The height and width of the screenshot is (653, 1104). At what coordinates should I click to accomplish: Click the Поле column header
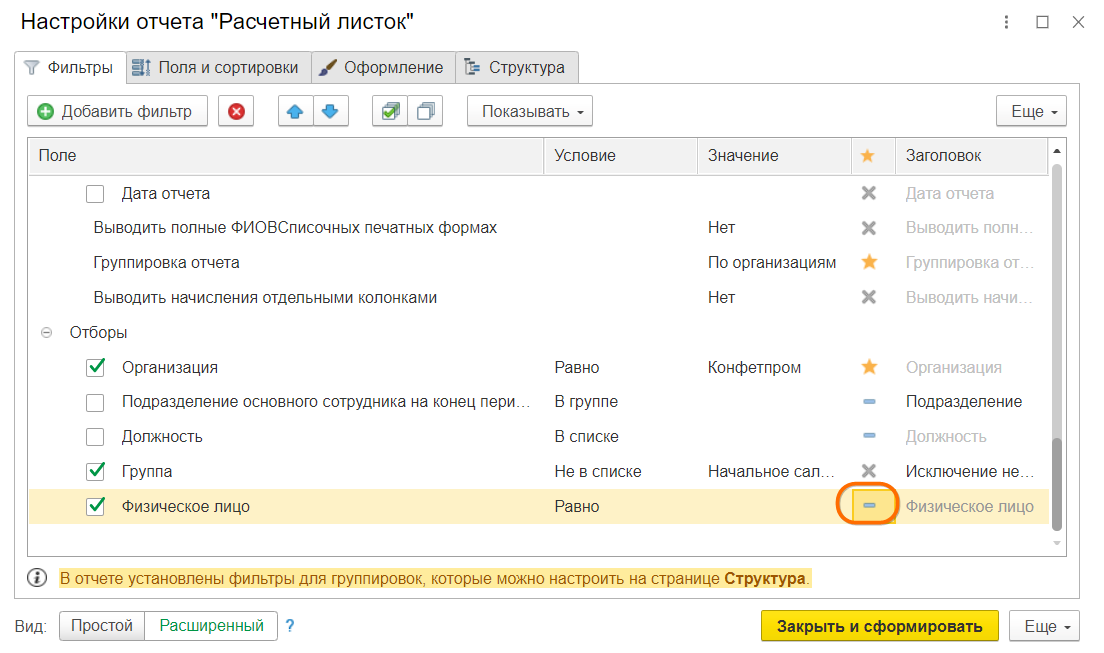point(286,156)
